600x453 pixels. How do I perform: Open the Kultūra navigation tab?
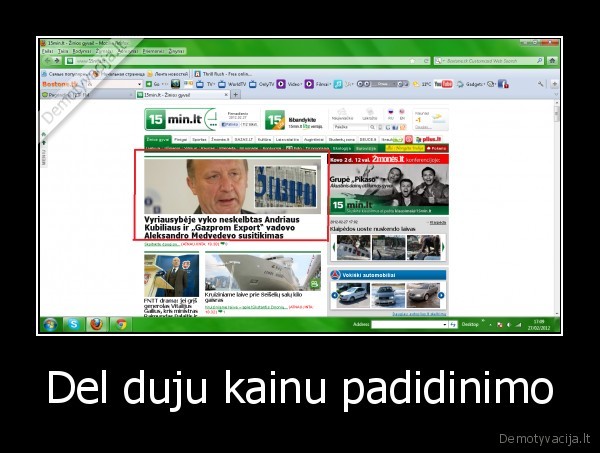pyautogui.click(x=264, y=140)
